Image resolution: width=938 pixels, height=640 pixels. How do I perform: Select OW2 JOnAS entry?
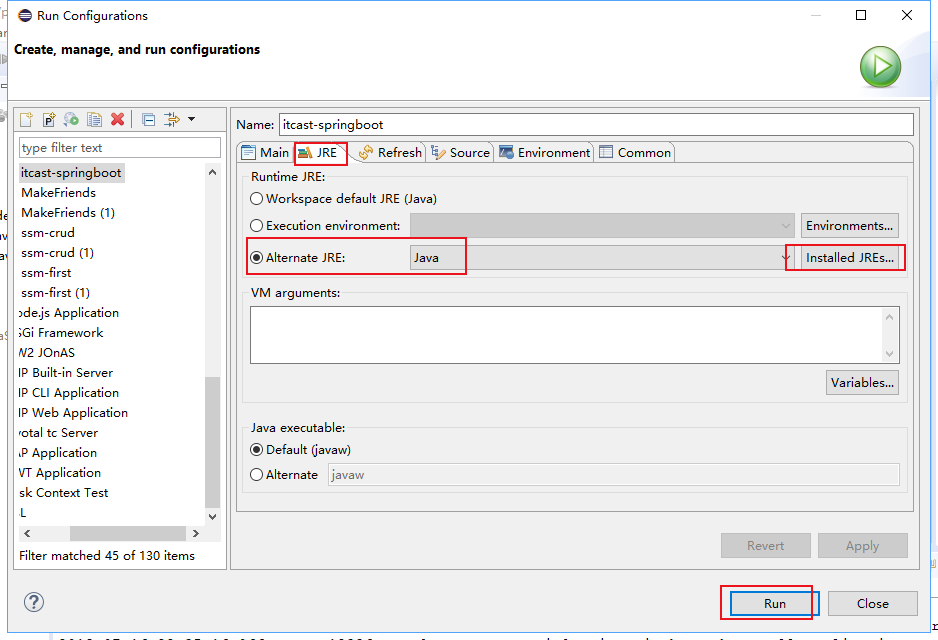pos(47,353)
